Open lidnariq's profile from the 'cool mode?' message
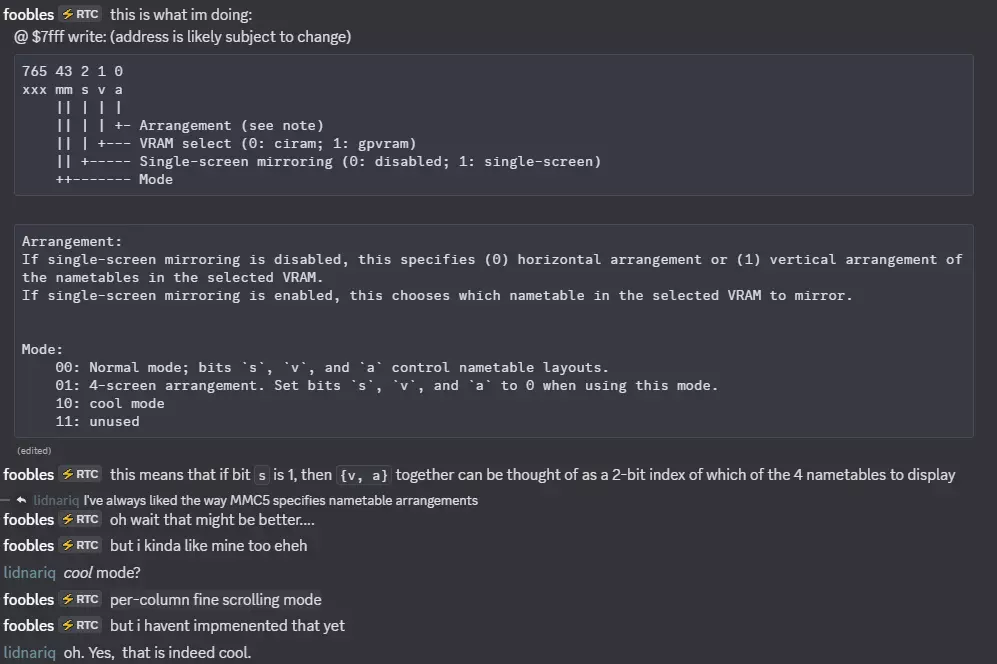Screen dimensions: 997x664 point(29,573)
